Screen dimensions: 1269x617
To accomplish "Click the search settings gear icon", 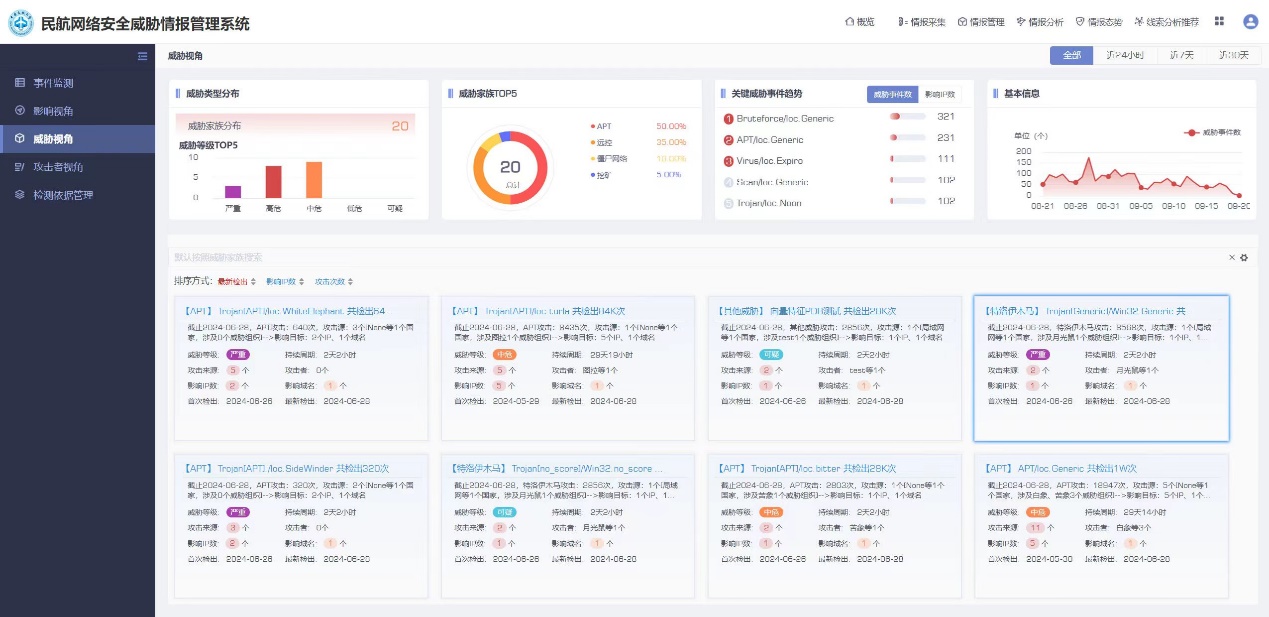I will point(1244,258).
